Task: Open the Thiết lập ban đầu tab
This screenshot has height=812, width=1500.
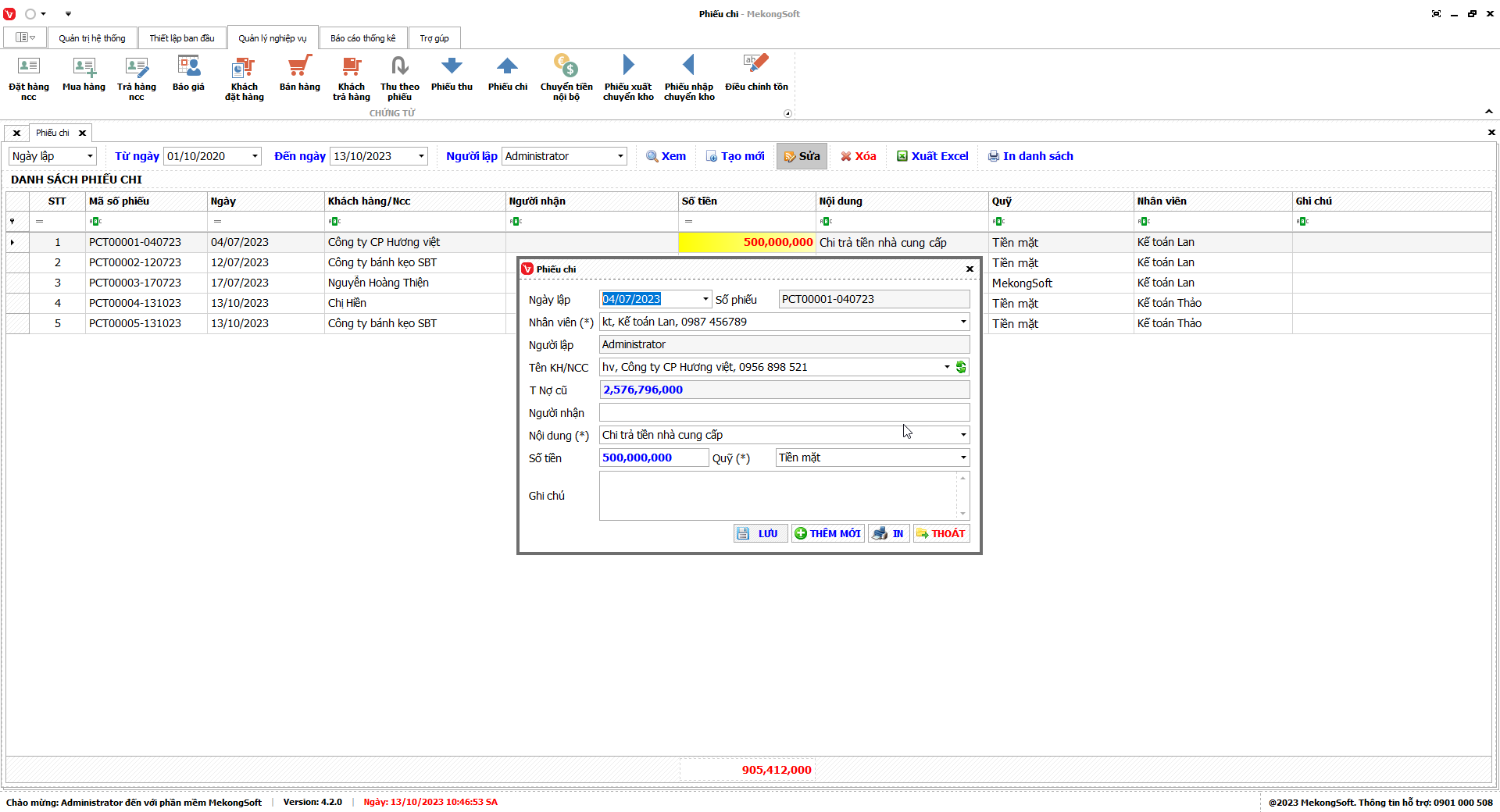Action: (x=181, y=38)
